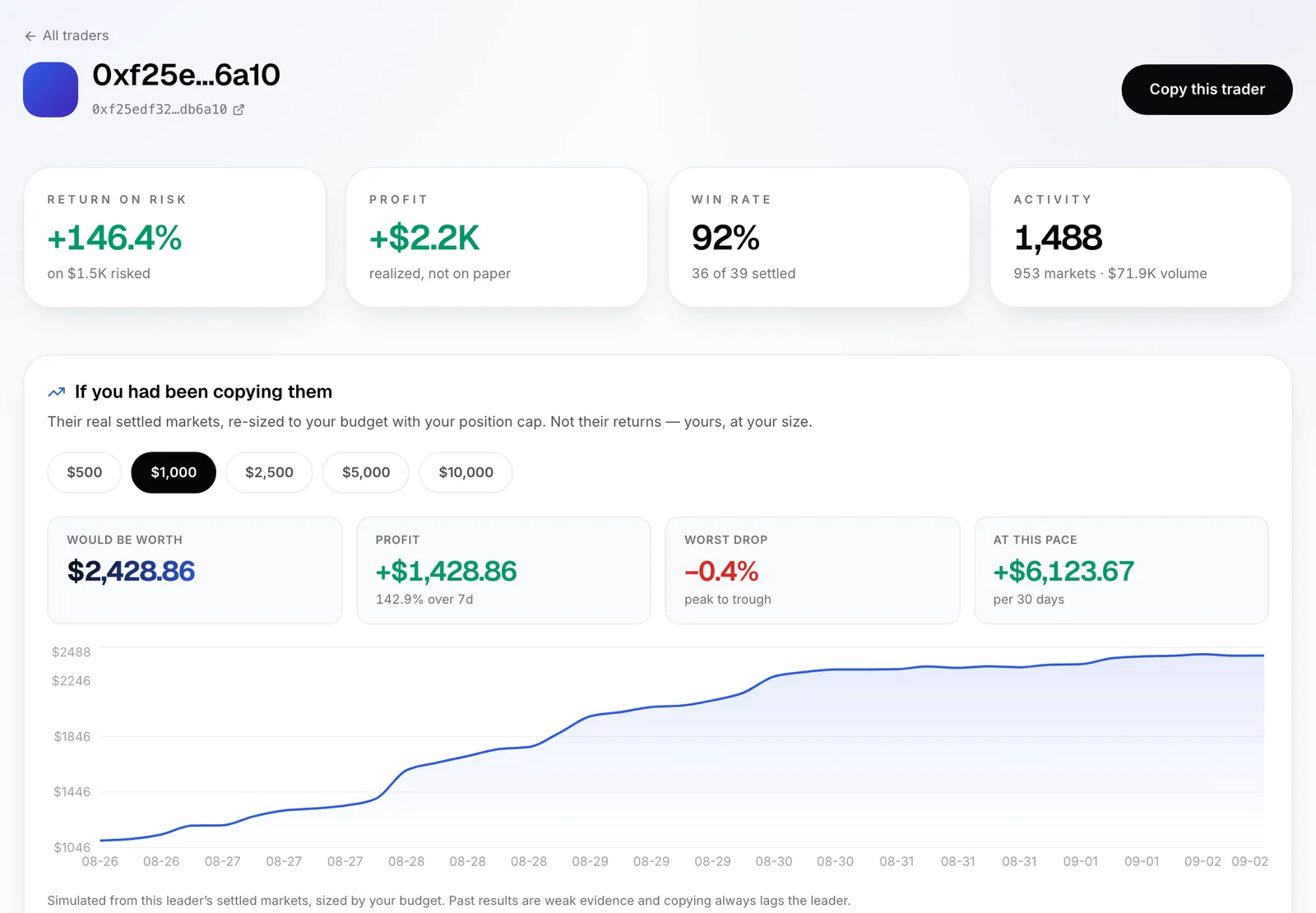Click the +$1,428.86 simulated profit value

(x=446, y=571)
